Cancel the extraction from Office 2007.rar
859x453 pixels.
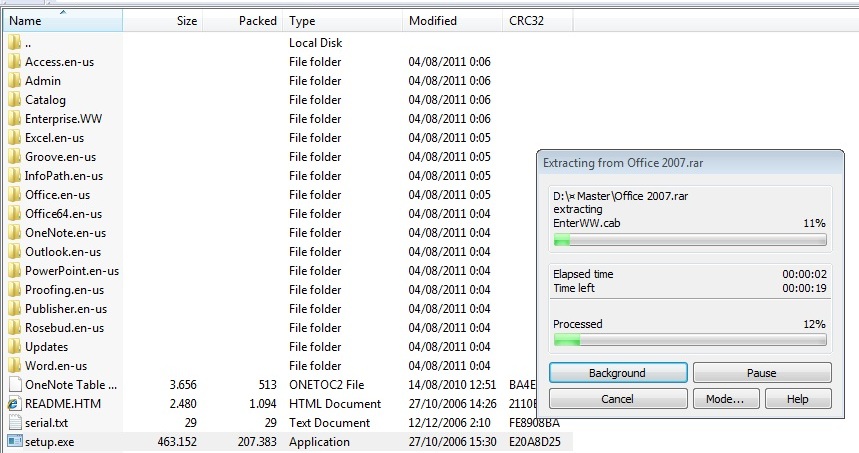(x=618, y=399)
